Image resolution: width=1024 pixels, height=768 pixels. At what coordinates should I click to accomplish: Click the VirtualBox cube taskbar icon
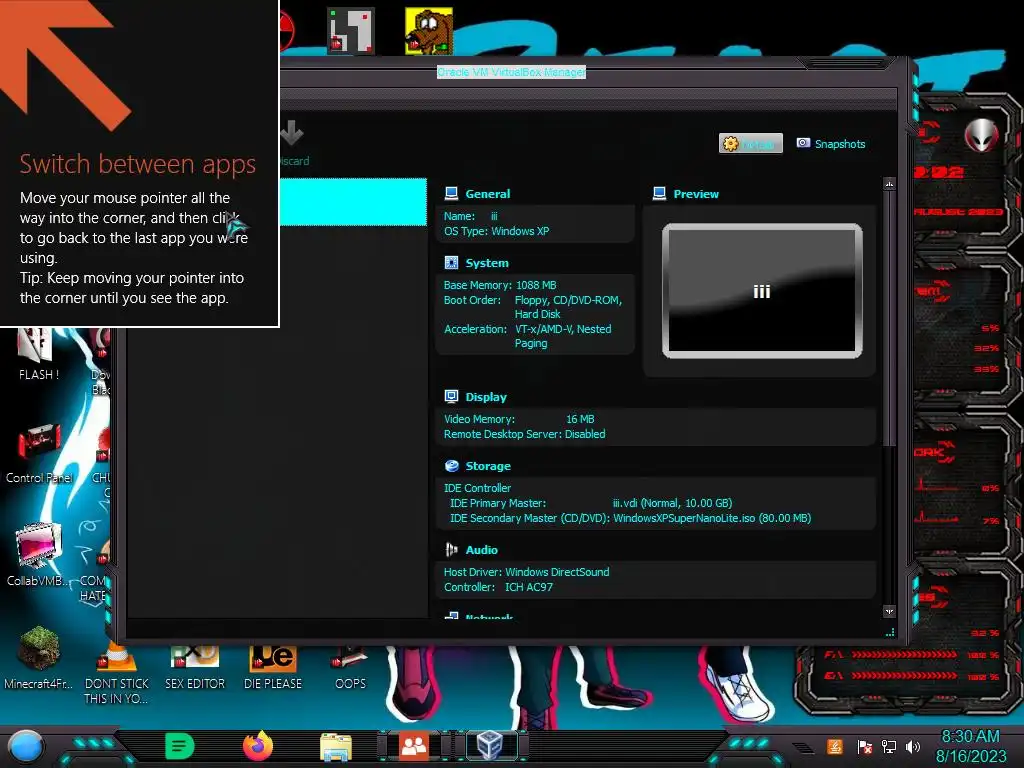490,746
